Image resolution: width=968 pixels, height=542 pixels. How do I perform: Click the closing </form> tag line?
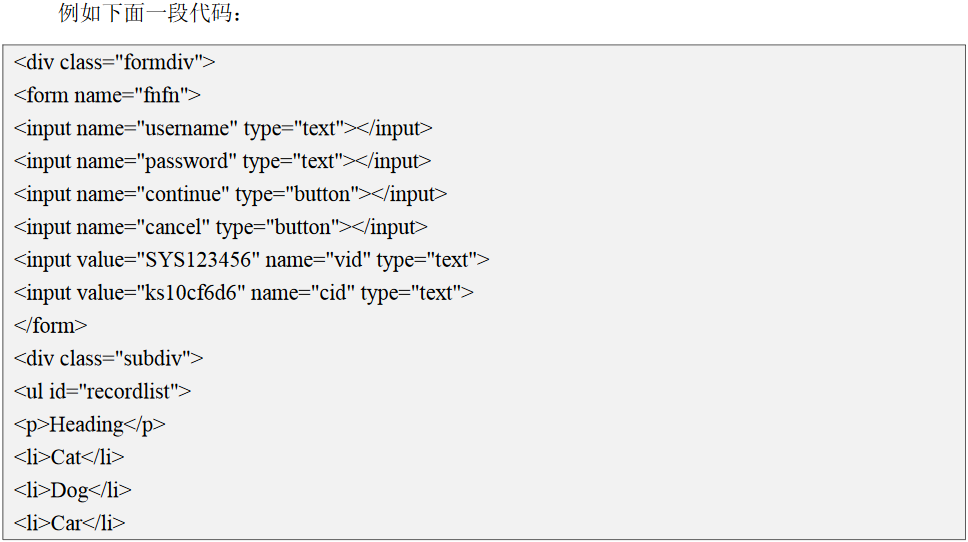click(x=51, y=326)
